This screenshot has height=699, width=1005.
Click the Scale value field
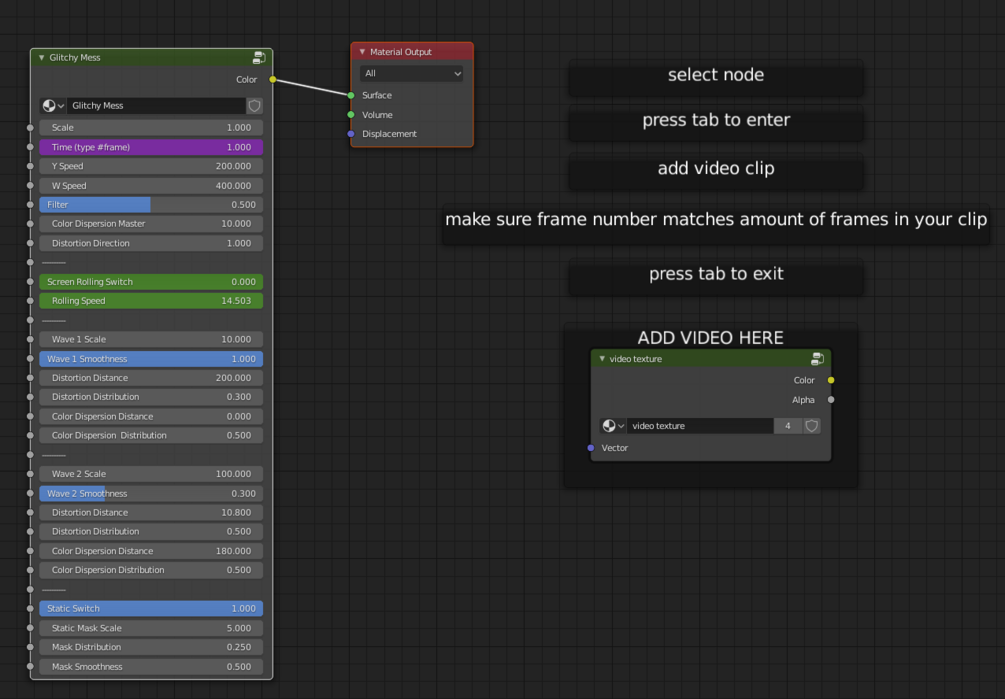tap(151, 127)
